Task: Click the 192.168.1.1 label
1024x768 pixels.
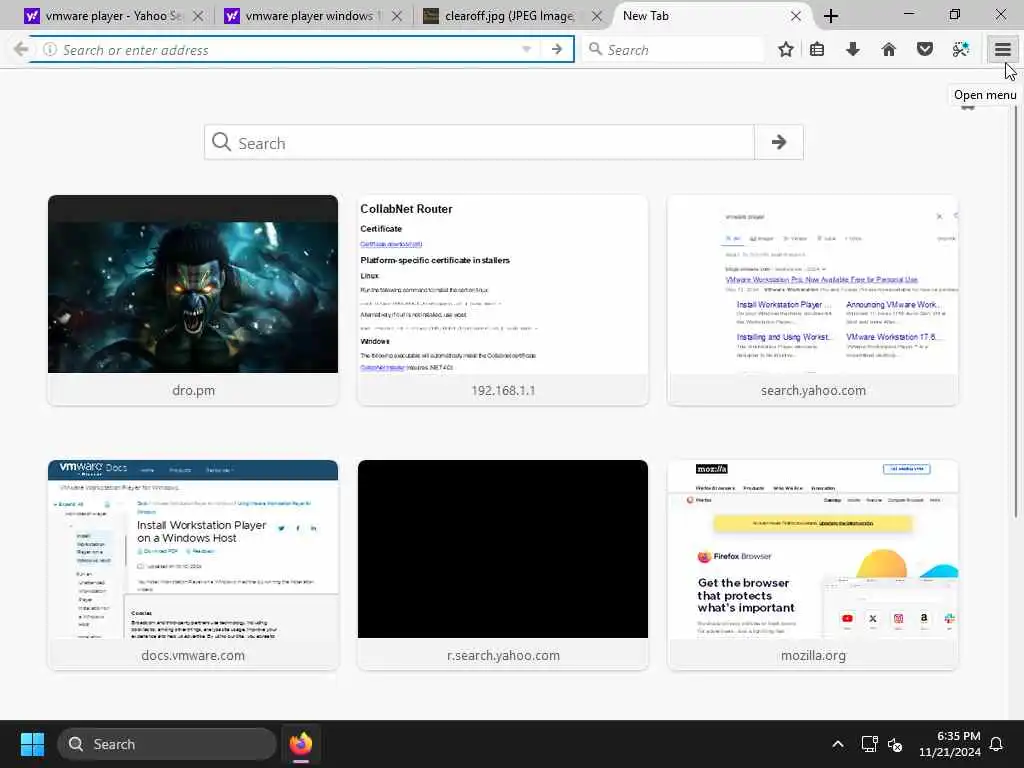Action: point(503,391)
